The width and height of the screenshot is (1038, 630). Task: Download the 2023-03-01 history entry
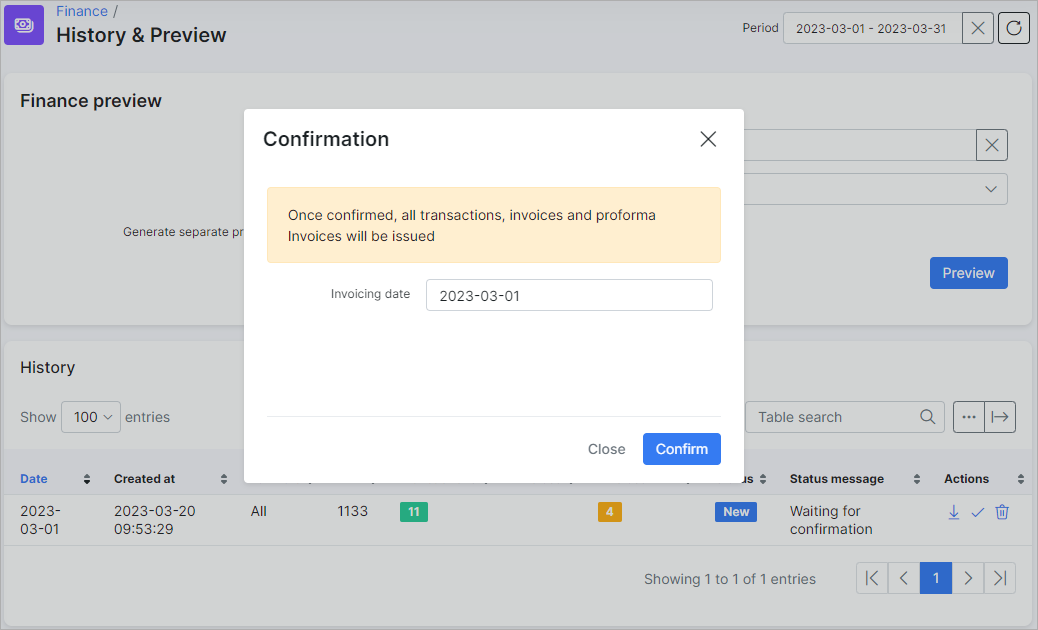click(x=953, y=512)
